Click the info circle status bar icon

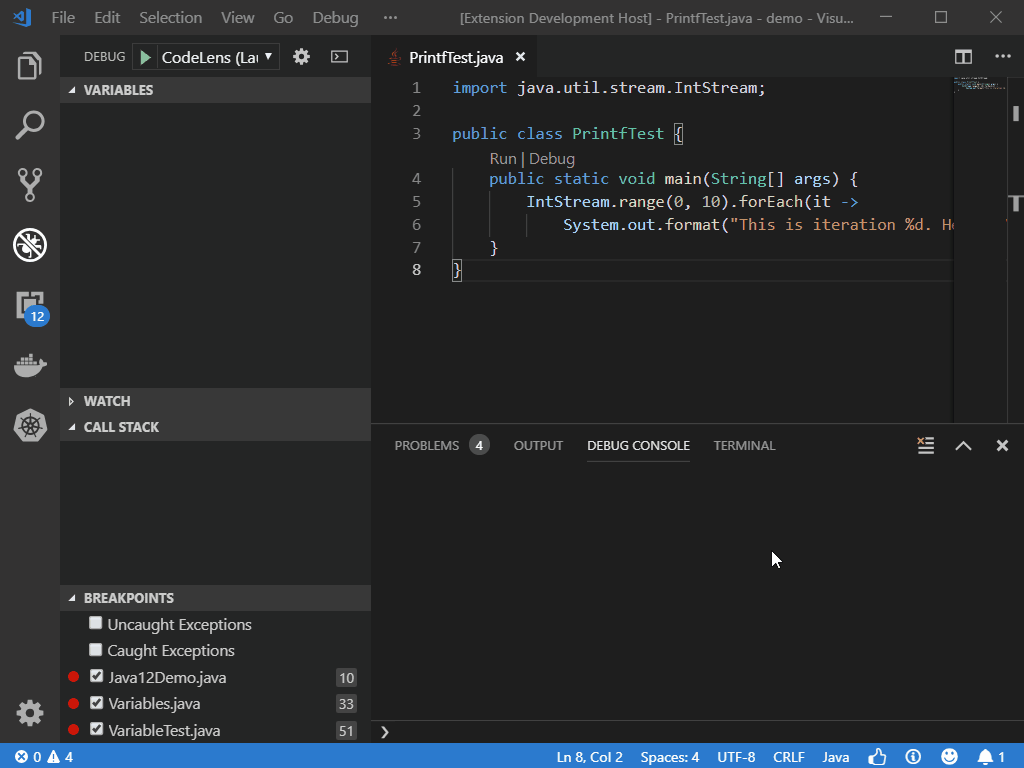(x=913, y=757)
